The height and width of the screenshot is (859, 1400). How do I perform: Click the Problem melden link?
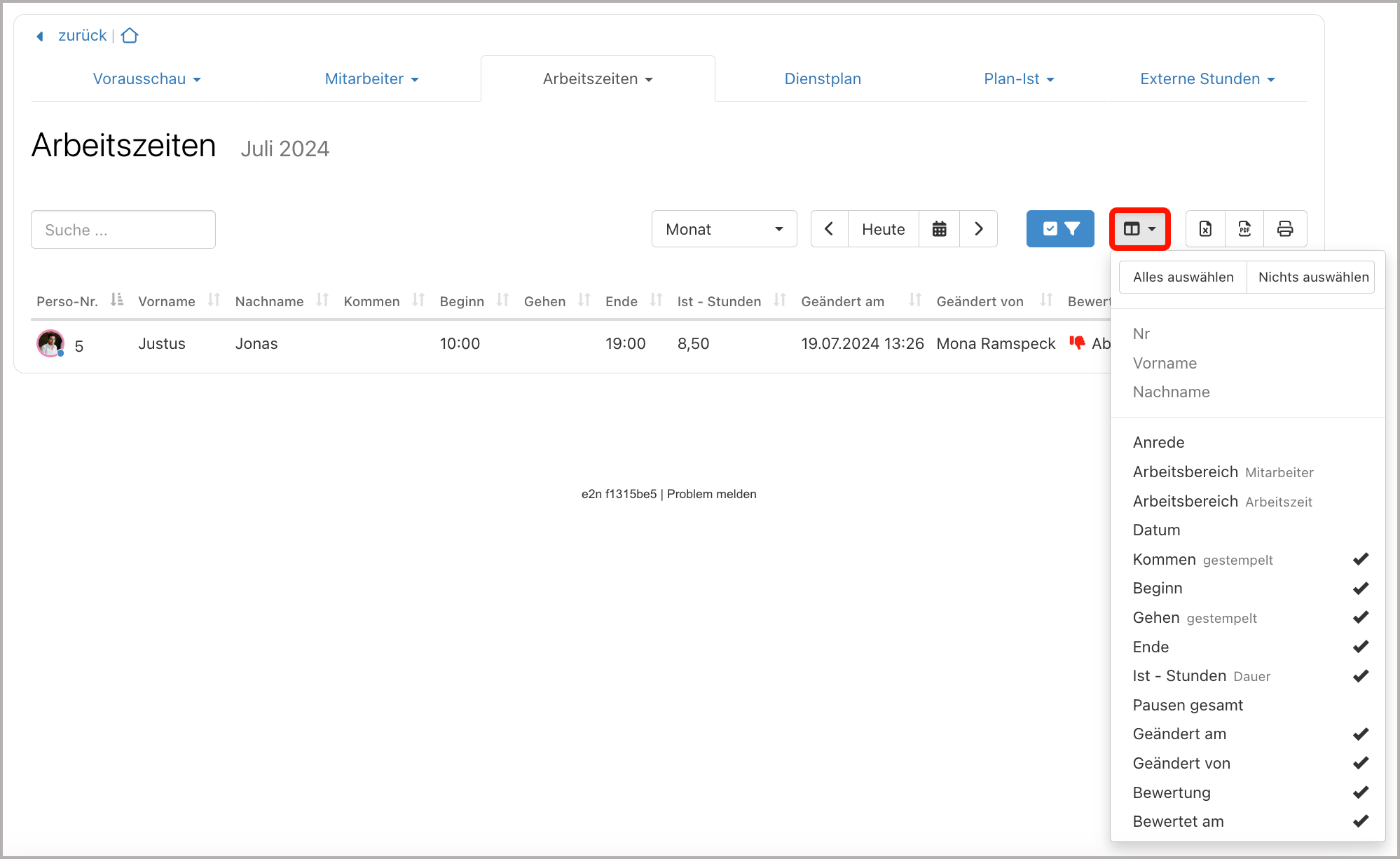click(711, 494)
